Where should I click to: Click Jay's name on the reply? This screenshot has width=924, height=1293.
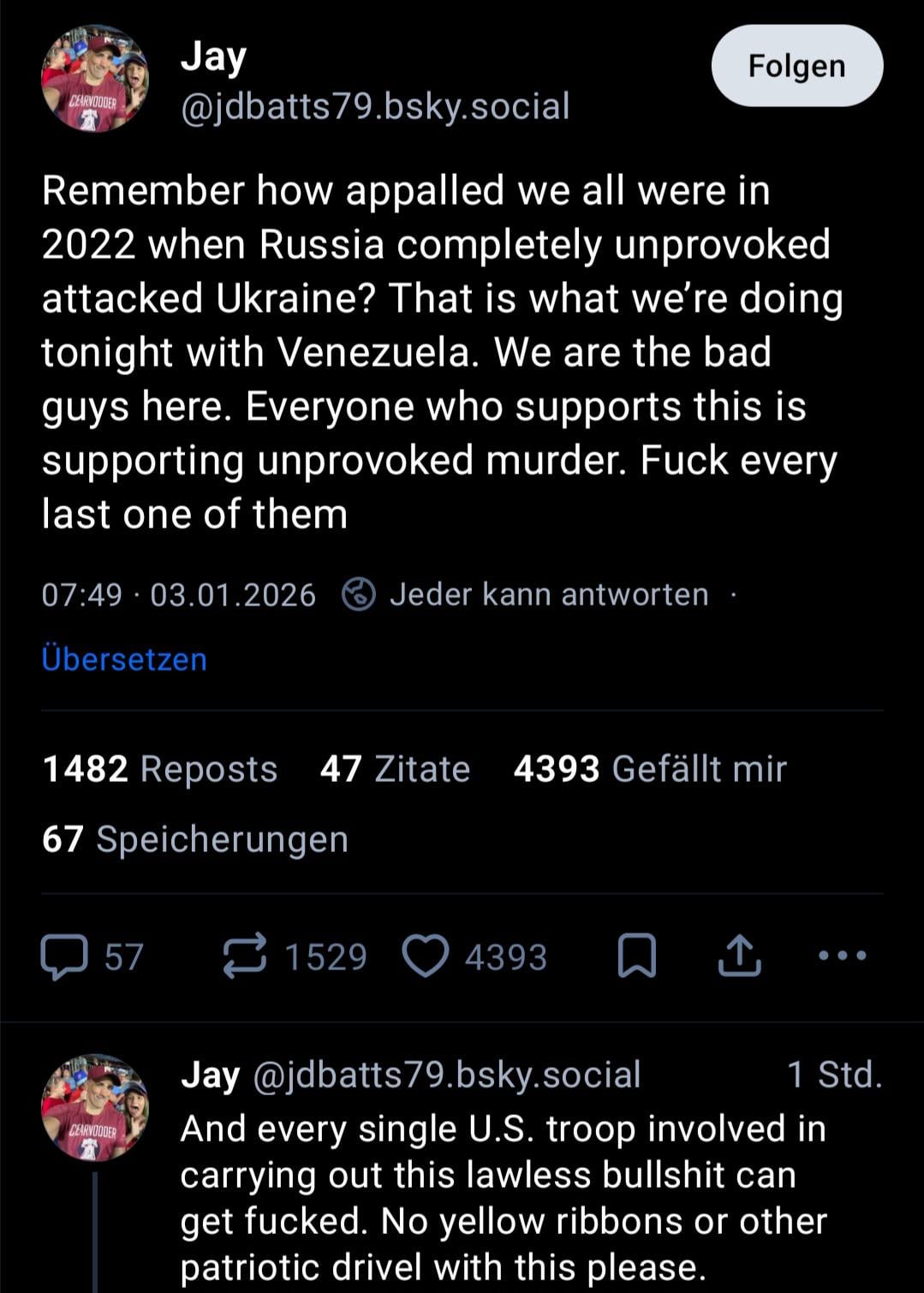[210, 1075]
